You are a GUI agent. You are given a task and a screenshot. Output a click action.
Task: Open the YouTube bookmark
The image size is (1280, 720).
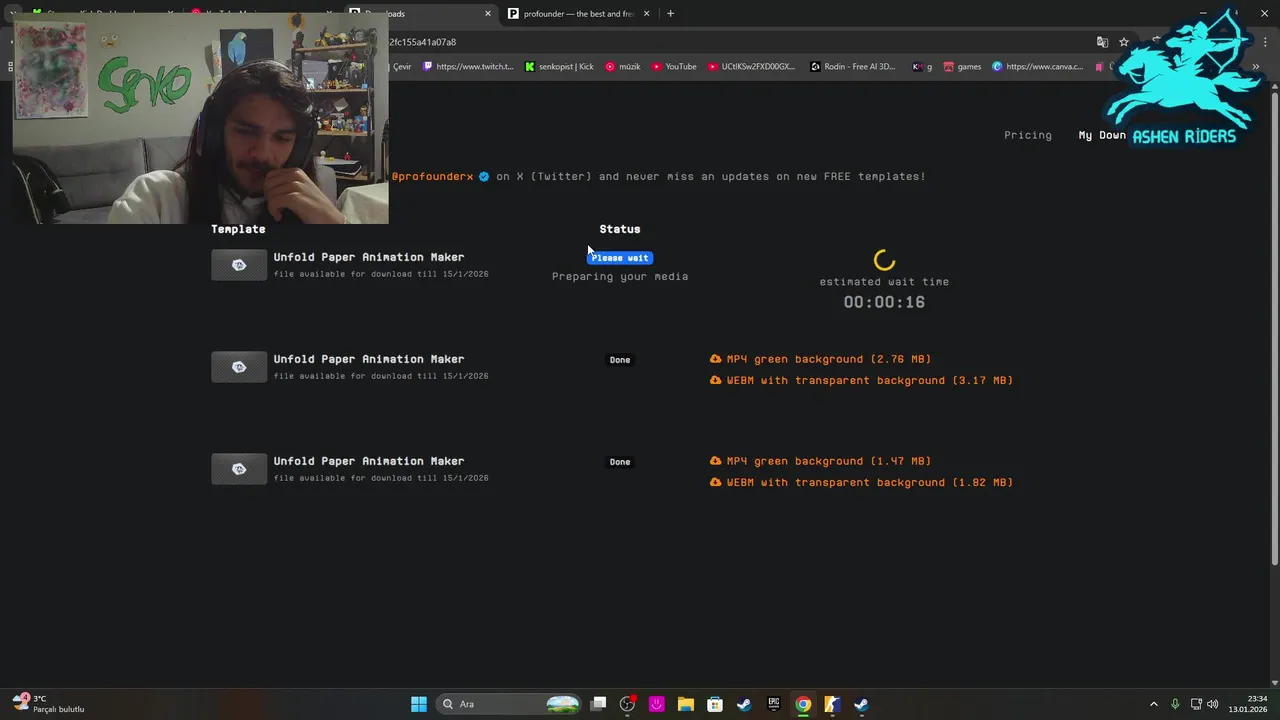(674, 67)
